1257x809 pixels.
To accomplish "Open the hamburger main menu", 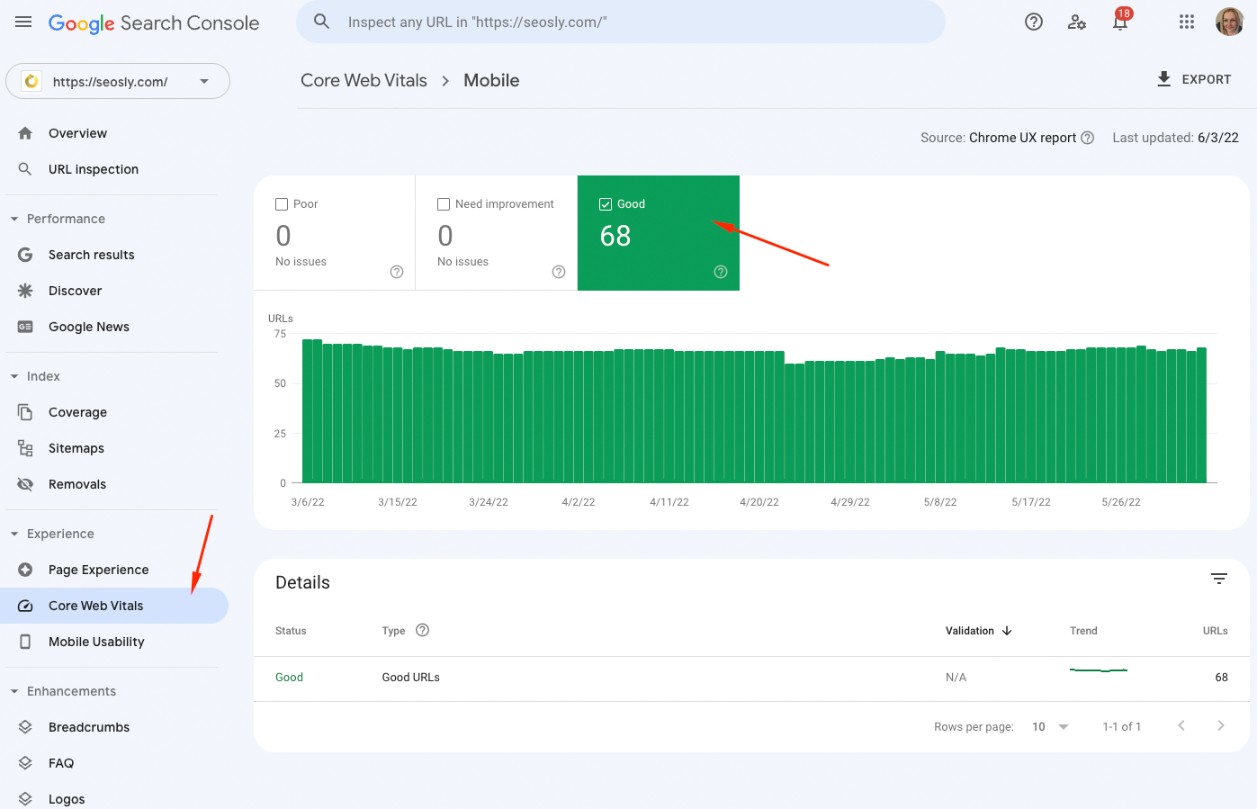I will point(23,22).
